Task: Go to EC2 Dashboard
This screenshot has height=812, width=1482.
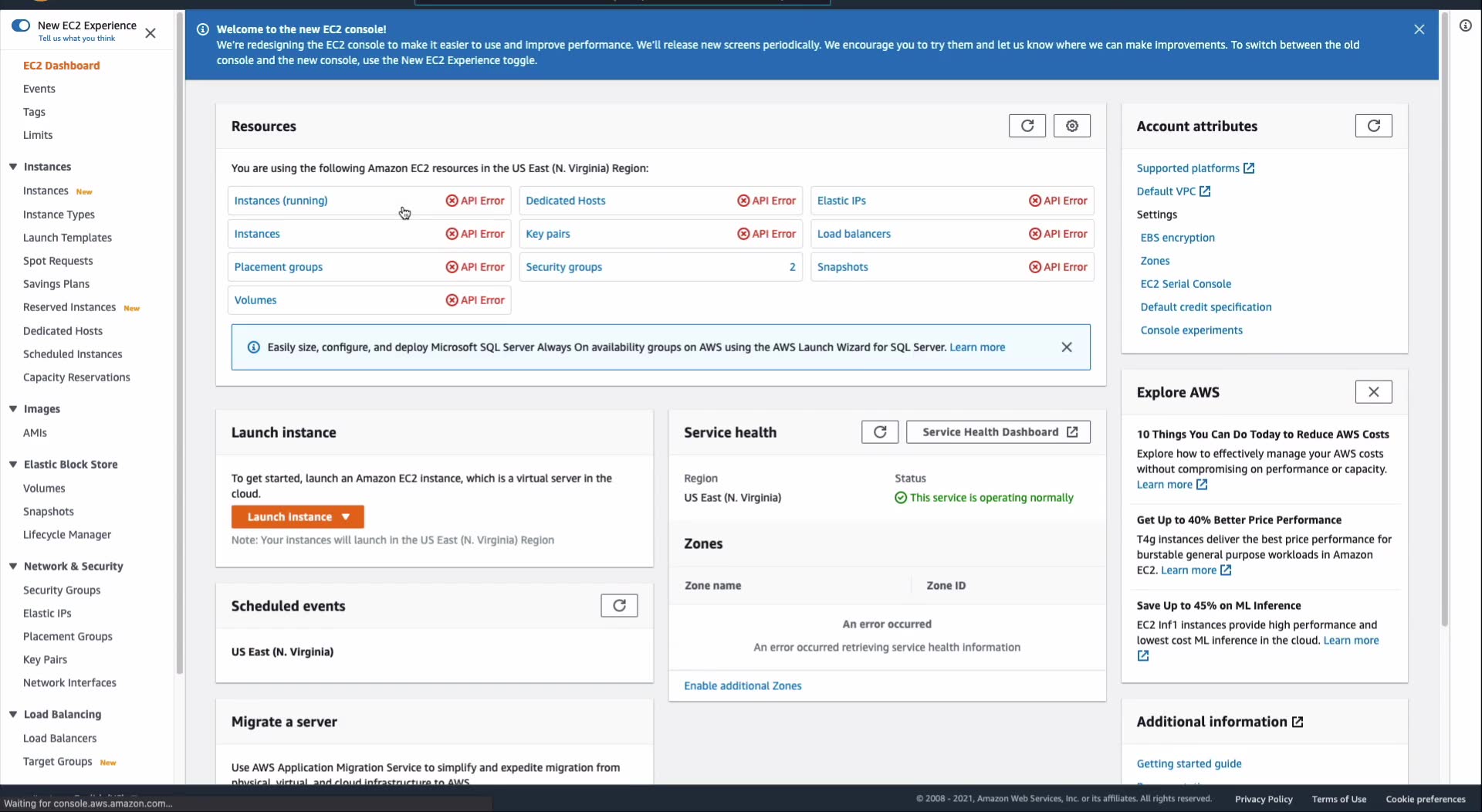Action: tap(62, 66)
